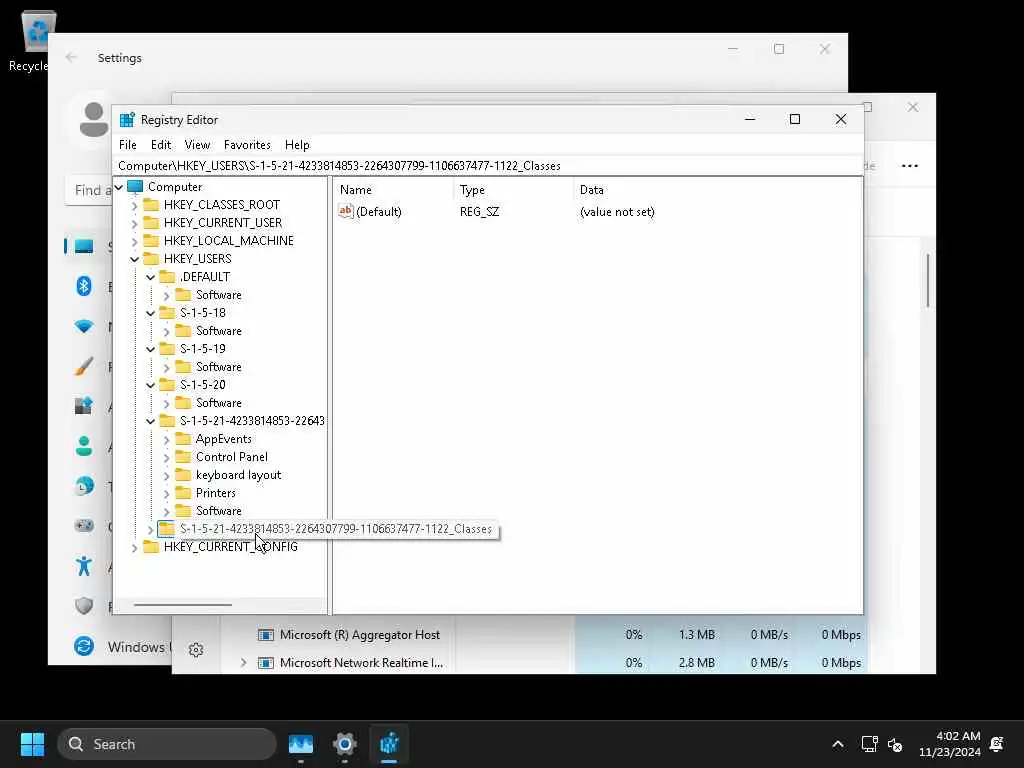1024x768 pixels.
Task: Click the Registry Editor title bar icon
Action: pos(127,120)
